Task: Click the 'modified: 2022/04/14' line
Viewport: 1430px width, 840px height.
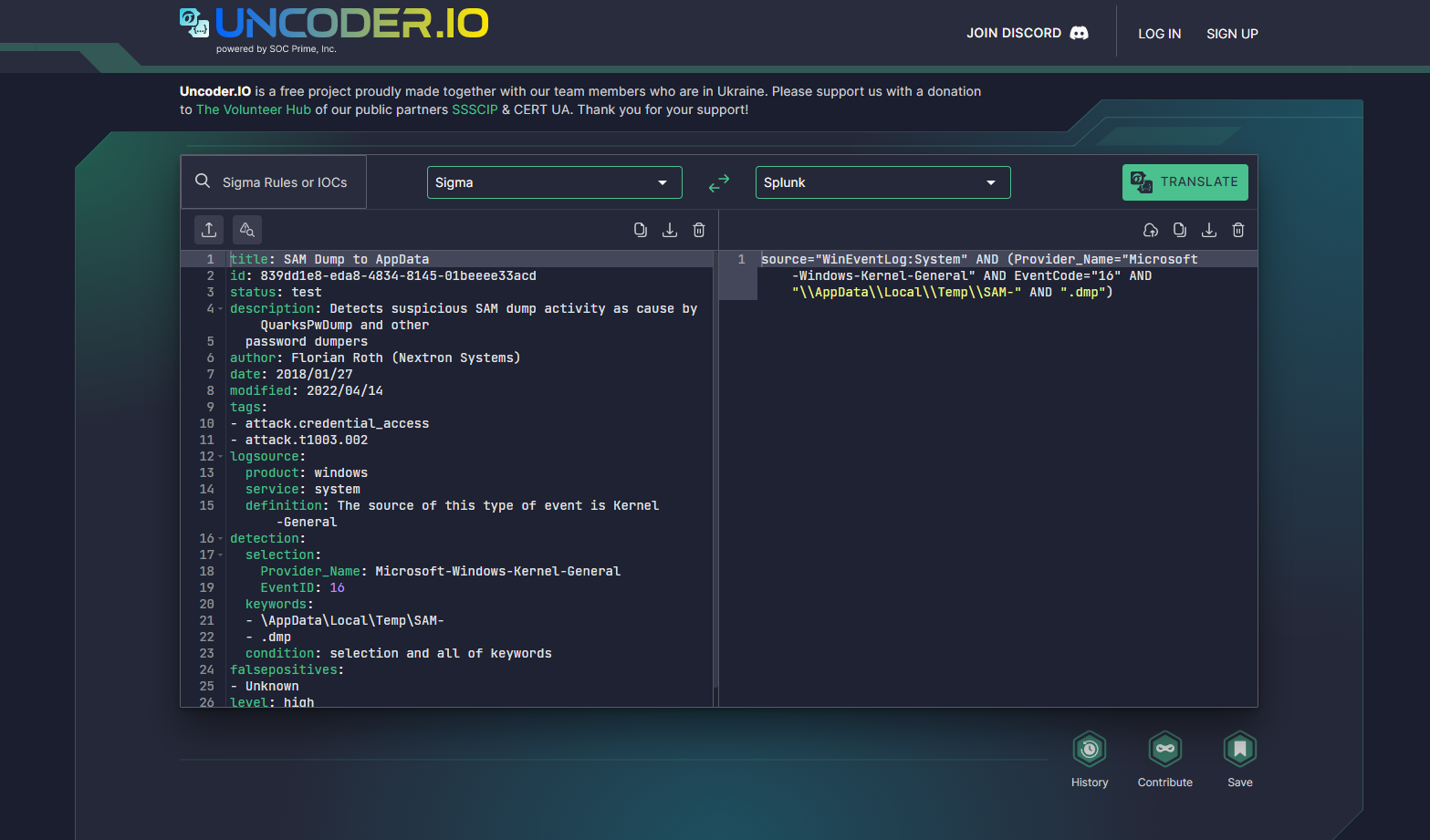Action: 307,390
